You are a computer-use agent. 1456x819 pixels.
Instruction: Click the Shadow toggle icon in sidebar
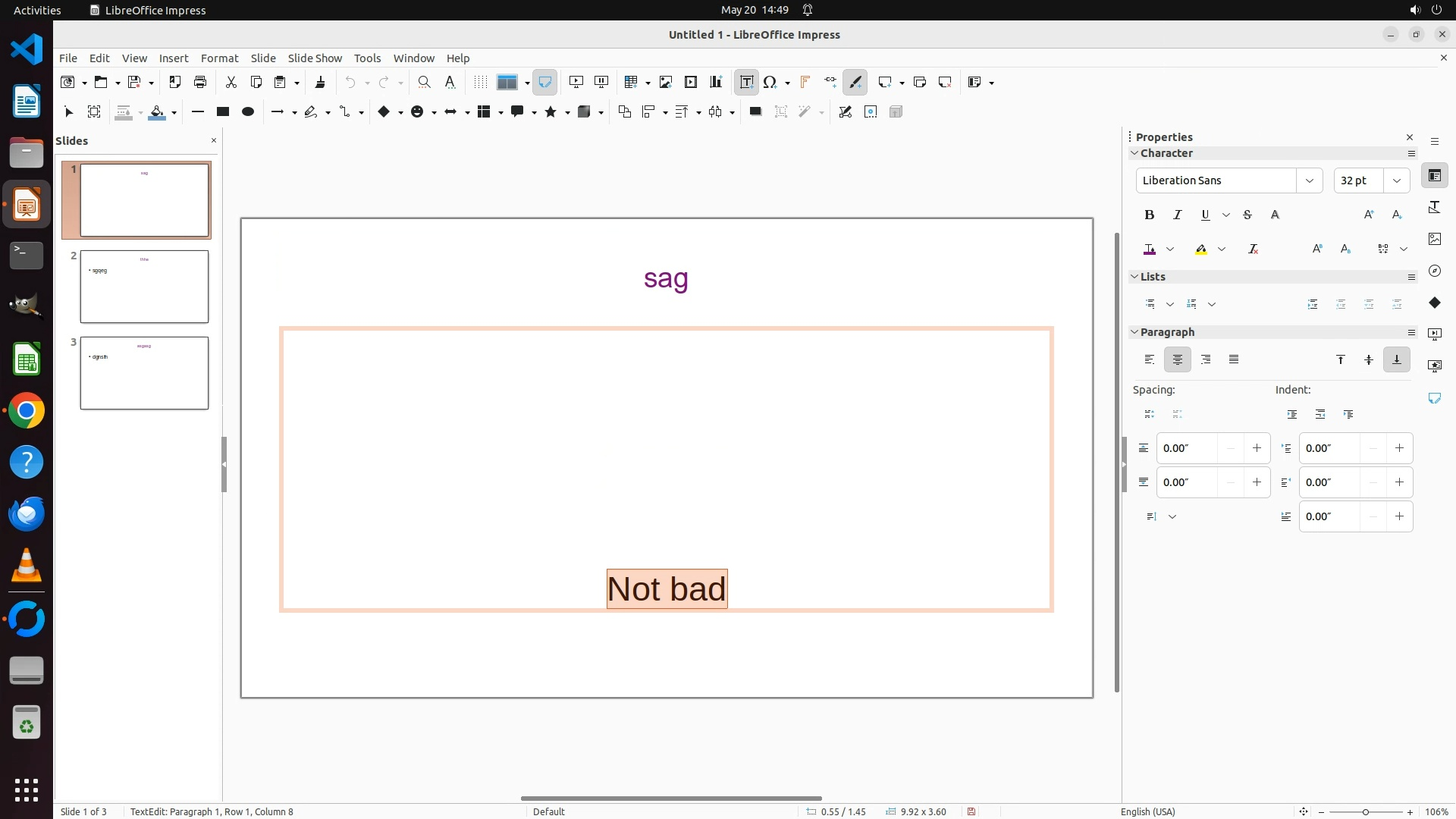pos(1275,215)
